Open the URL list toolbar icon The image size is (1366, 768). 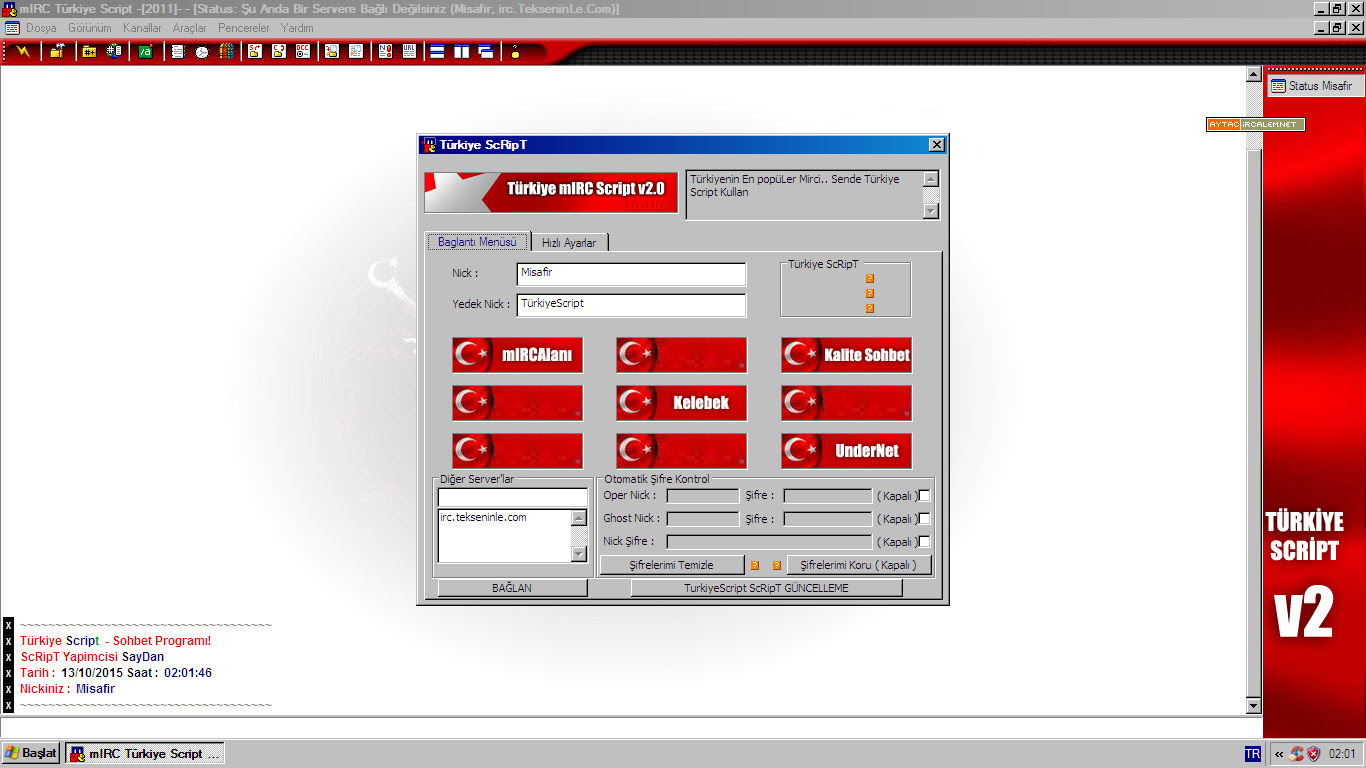coord(409,51)
